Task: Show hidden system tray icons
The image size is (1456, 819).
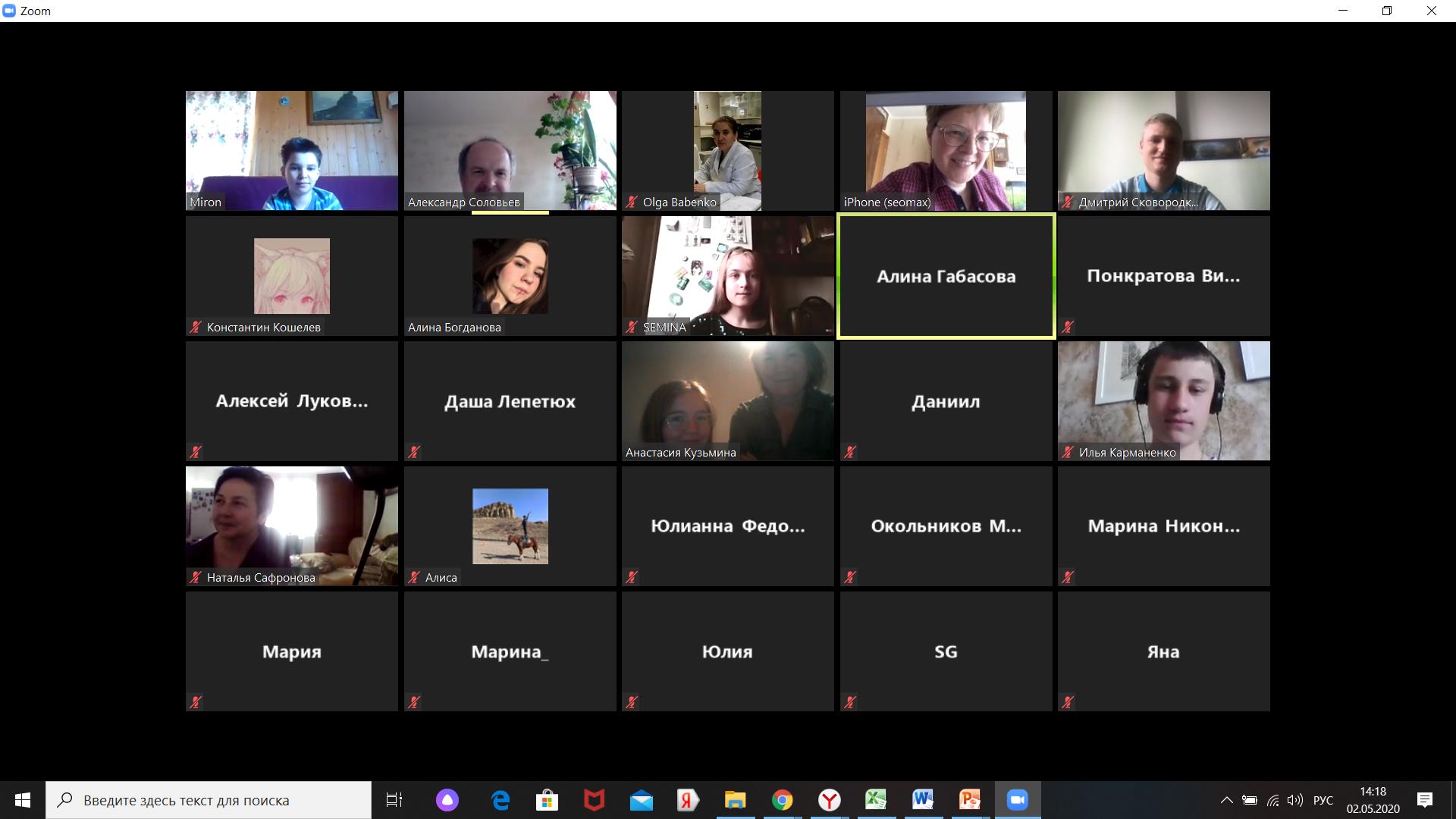Action: [1226, 800]
